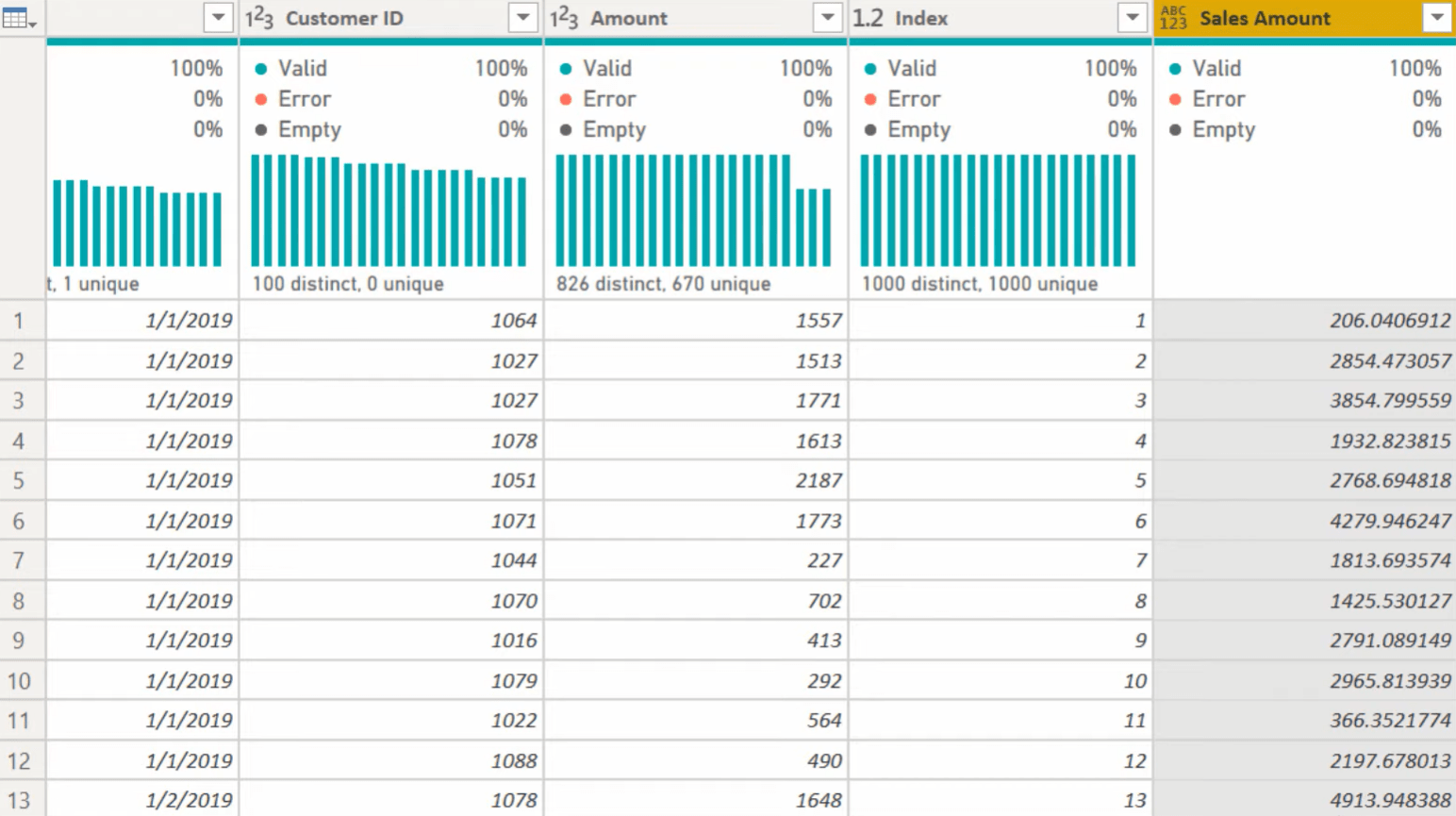Select Amount cell 1513
The width and height of the screenshot is (1456, 816).
pos(696,360)
